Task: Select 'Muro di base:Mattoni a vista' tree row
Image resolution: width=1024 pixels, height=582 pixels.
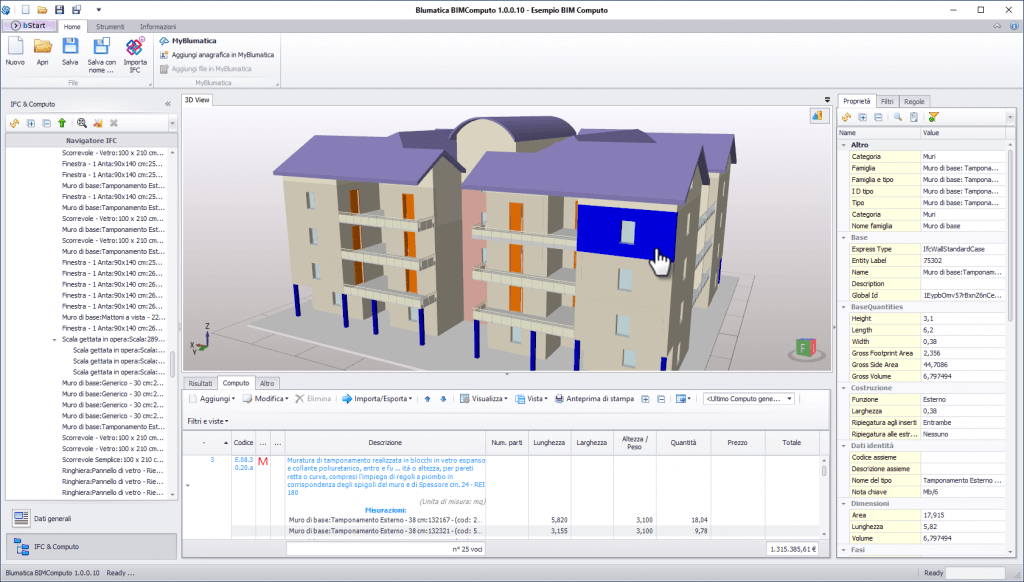Action: tap(113, 317)
